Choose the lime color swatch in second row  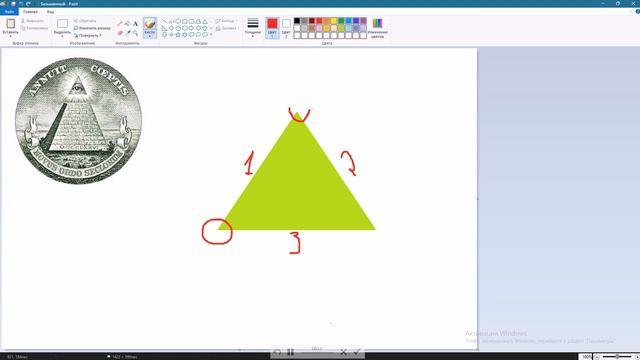[x=341, y=28]
